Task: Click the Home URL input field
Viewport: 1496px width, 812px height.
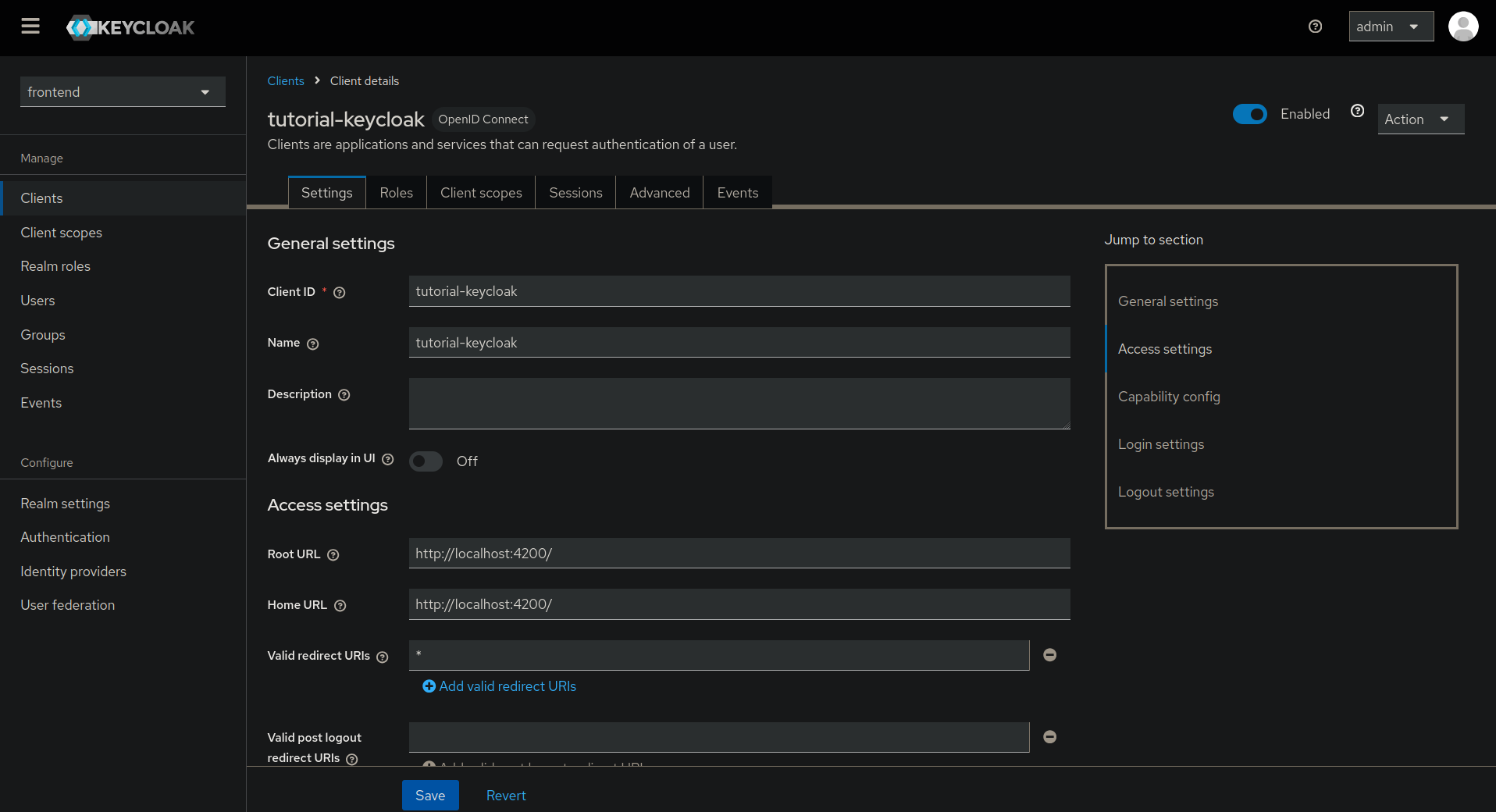Action: click(739, 604)
